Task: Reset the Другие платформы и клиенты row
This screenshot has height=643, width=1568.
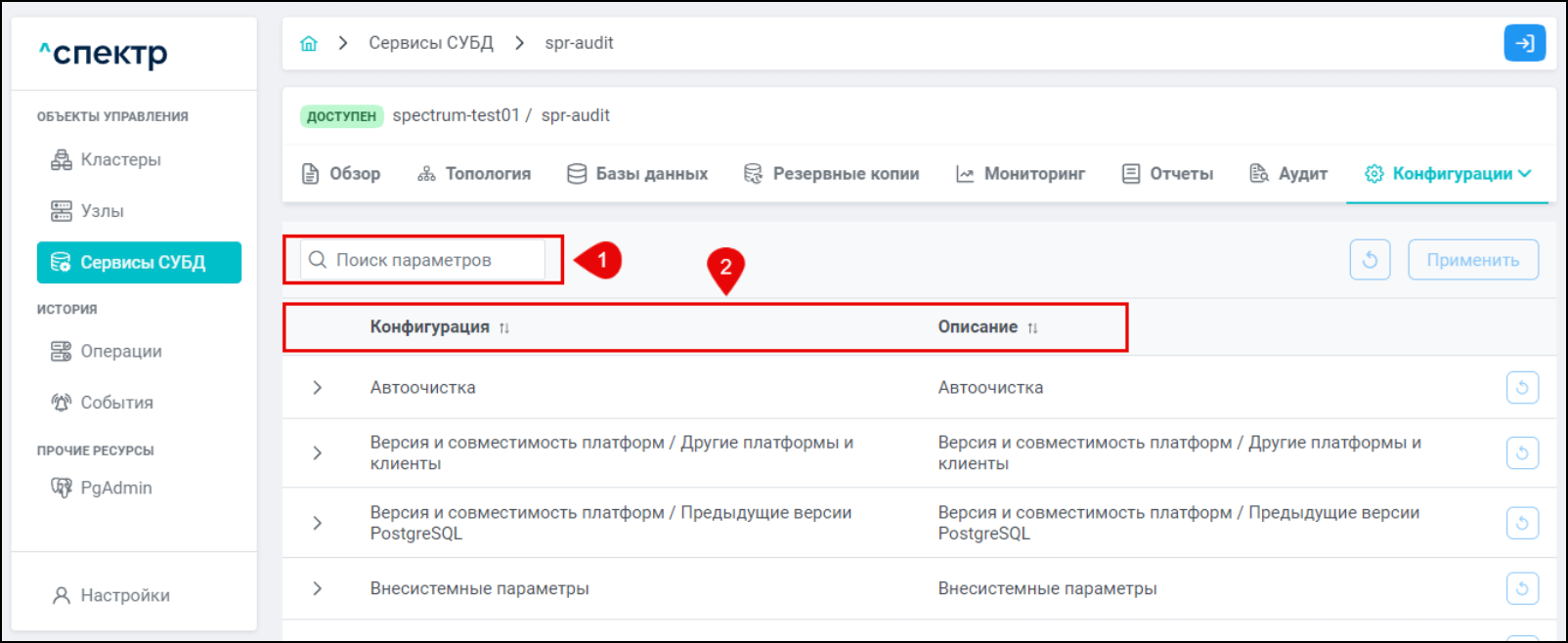Action: click(x=1522, y=452)
